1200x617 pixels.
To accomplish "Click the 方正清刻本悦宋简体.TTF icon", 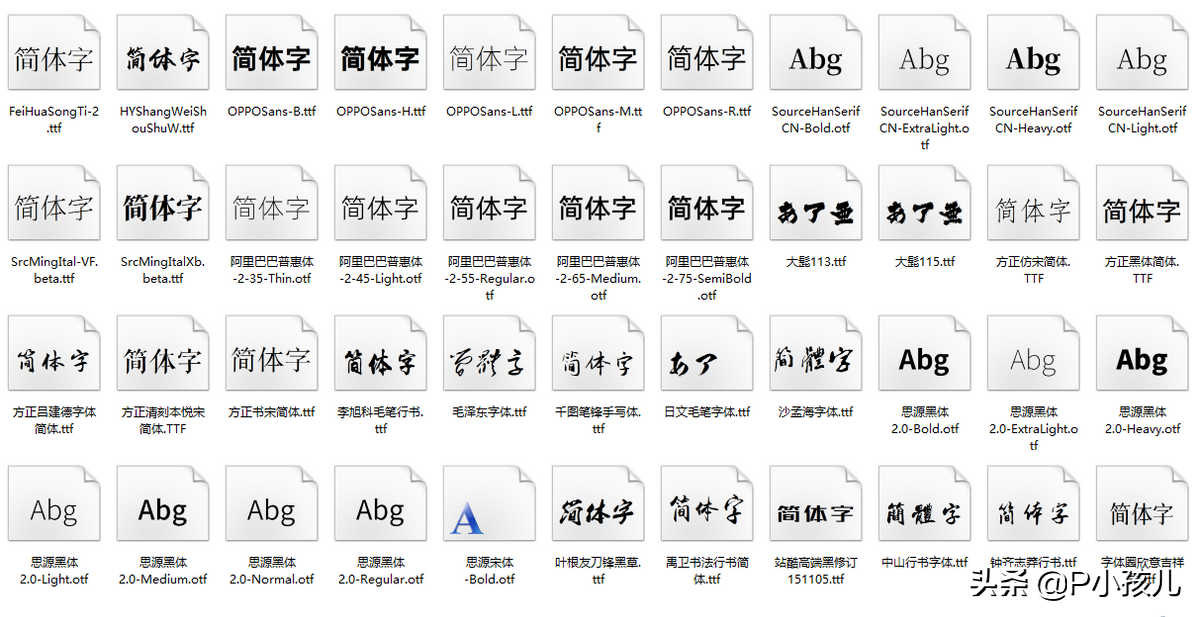I will tap(163, 354).
